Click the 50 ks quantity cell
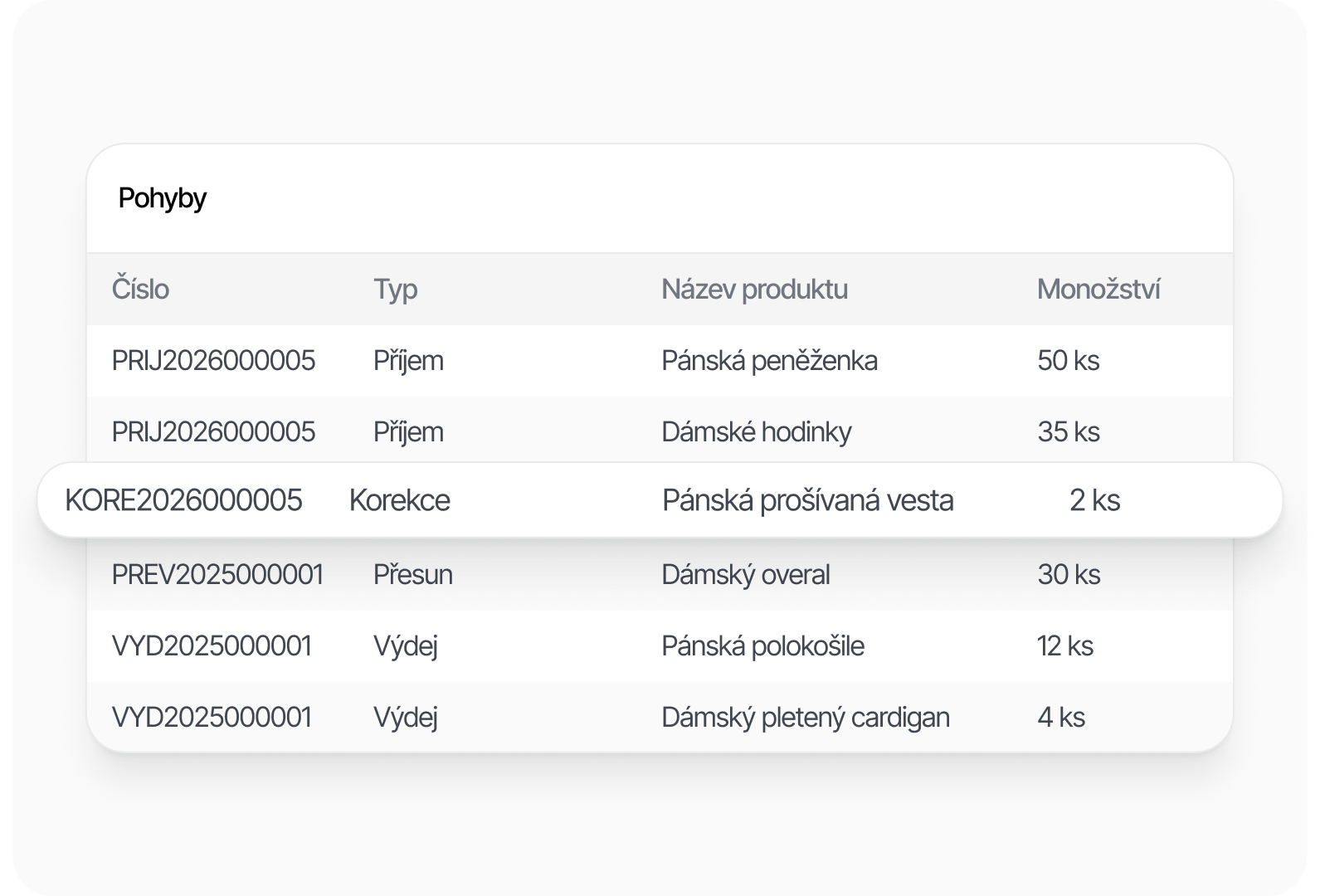Viewport: 1320px width, 896px height. point(1068,361)
